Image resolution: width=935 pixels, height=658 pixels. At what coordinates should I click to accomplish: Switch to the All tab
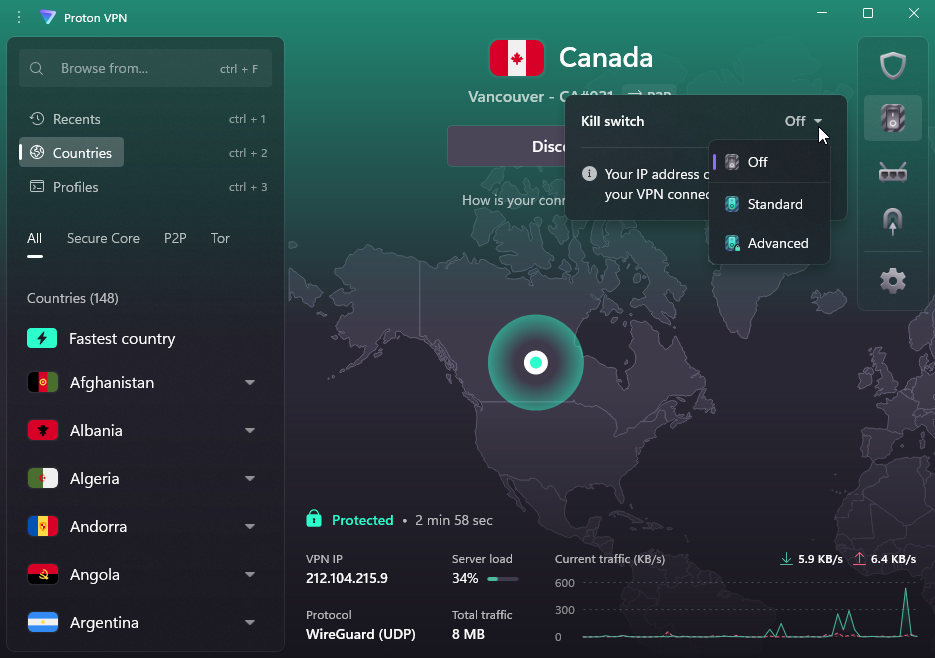pyautogui.click(x=35, y=238)
